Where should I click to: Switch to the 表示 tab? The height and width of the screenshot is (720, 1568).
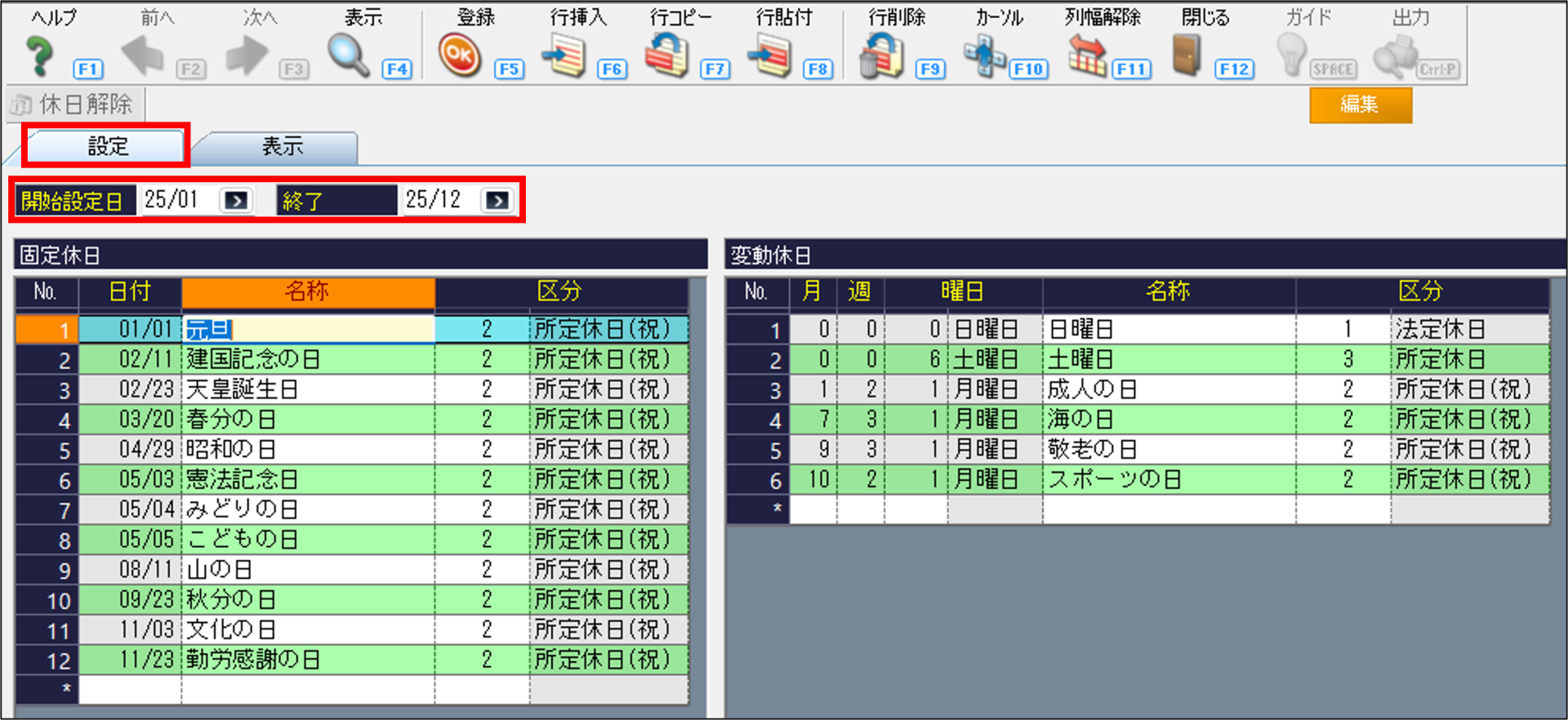click(282, 147)
